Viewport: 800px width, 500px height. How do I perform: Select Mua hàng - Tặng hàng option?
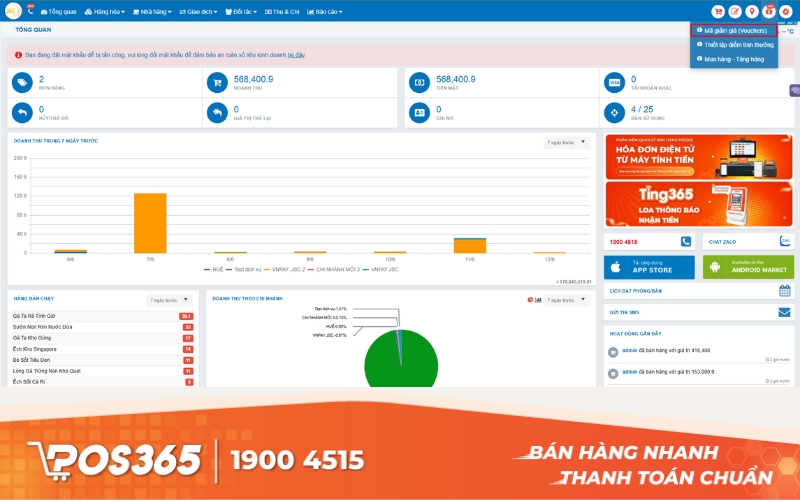tap(734, 59)
